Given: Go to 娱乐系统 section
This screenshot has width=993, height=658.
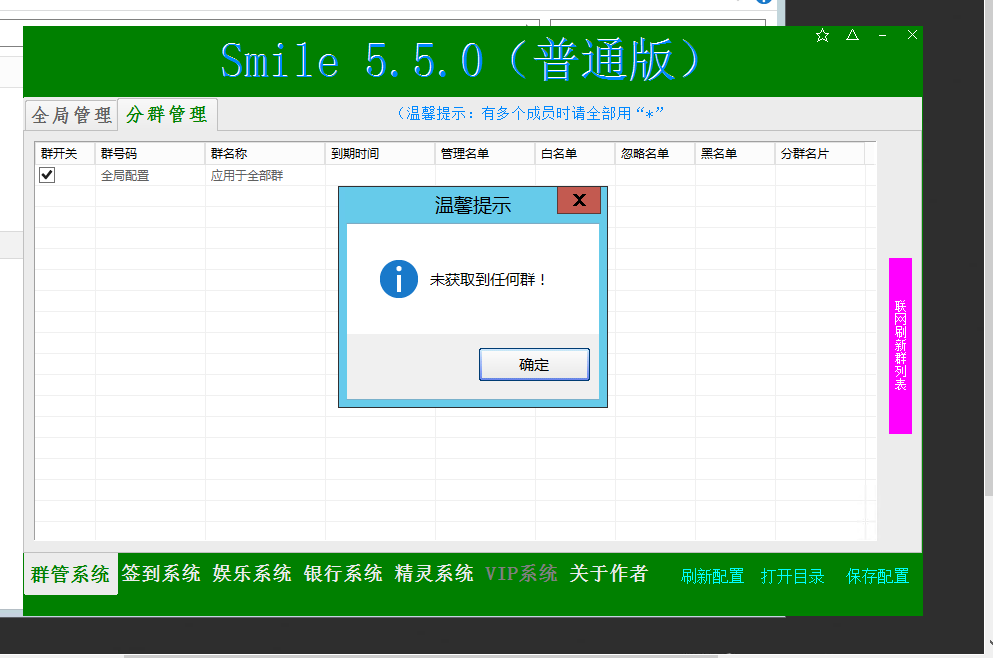Looking at the screenshot, I should pyautogui.click(x=252, y=574).
